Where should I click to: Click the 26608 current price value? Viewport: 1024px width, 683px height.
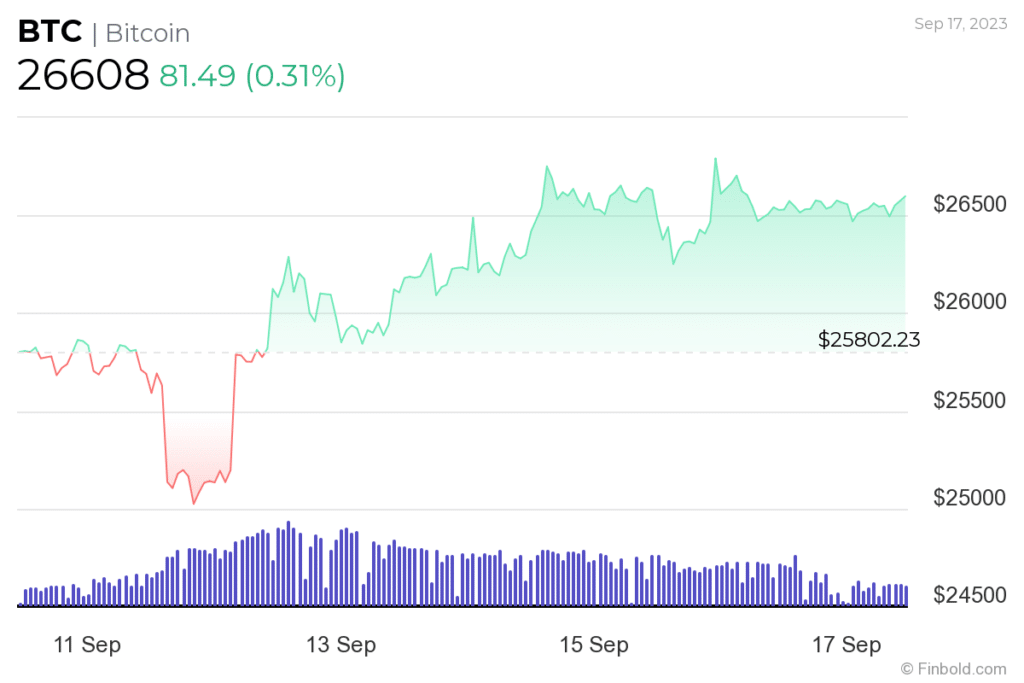83,75
